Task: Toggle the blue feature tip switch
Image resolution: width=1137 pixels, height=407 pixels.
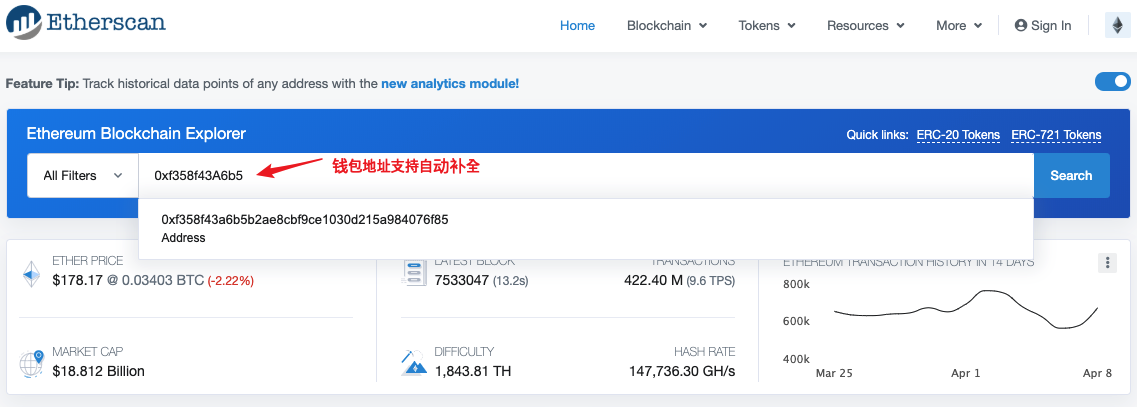Action: [1112, 81]
